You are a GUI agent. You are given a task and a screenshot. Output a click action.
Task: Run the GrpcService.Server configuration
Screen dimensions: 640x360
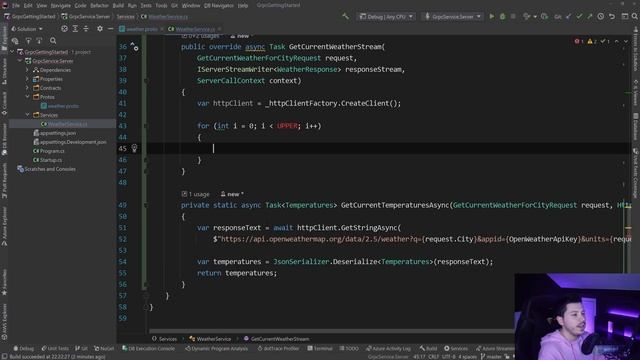[492, 16]
